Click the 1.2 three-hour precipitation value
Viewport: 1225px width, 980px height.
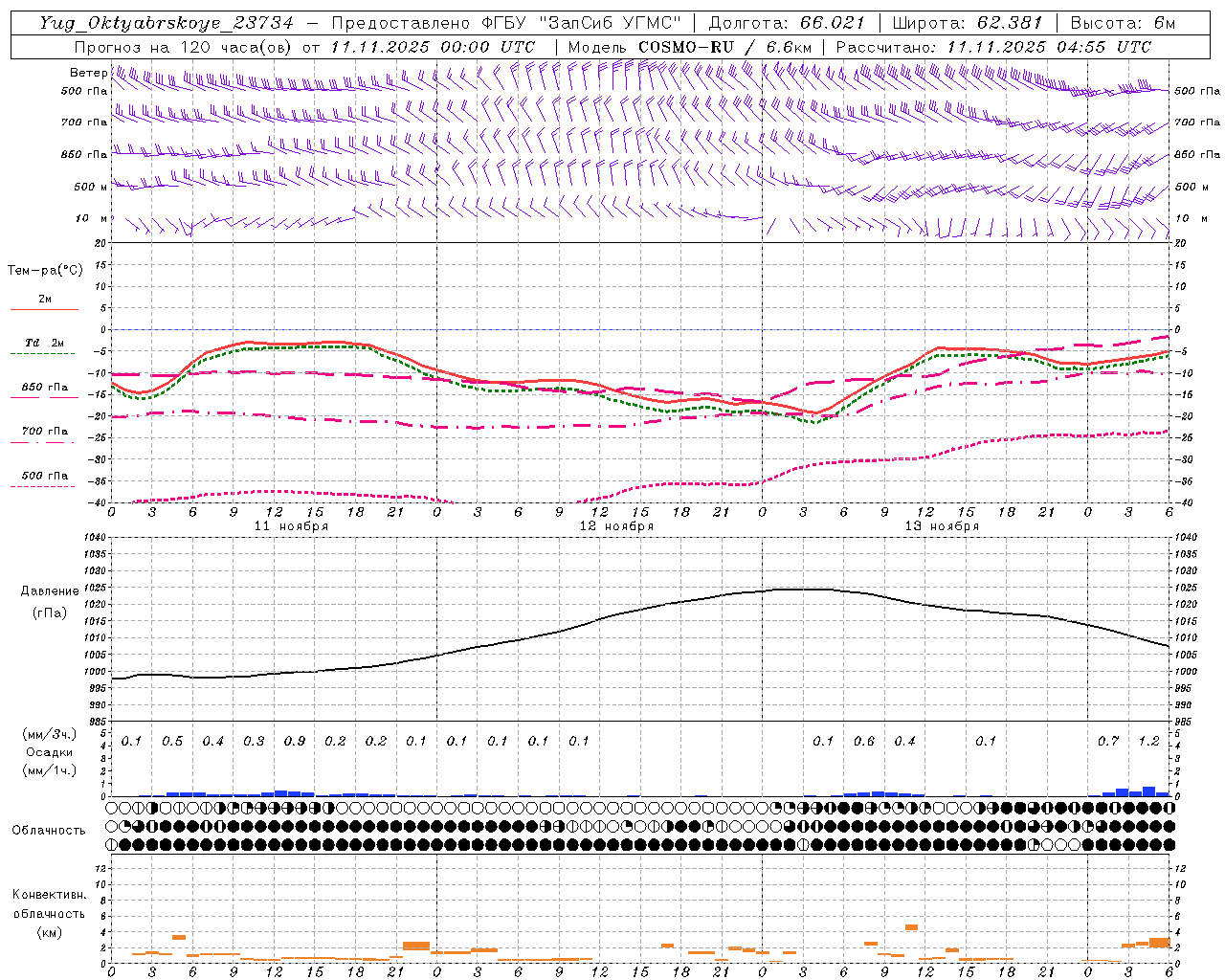click(1149, 741)
